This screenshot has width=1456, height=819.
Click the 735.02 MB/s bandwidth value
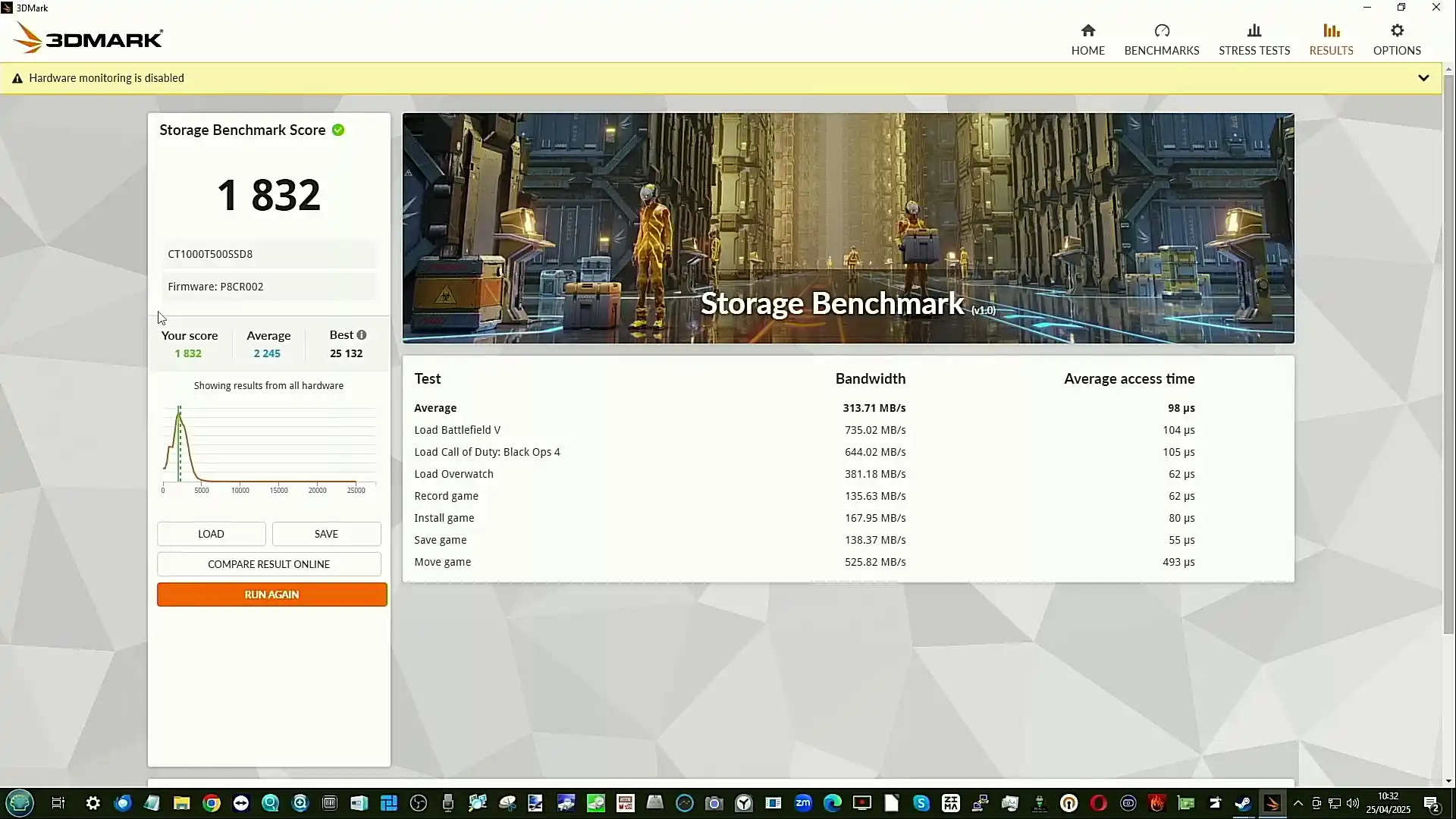coord(875,430)
